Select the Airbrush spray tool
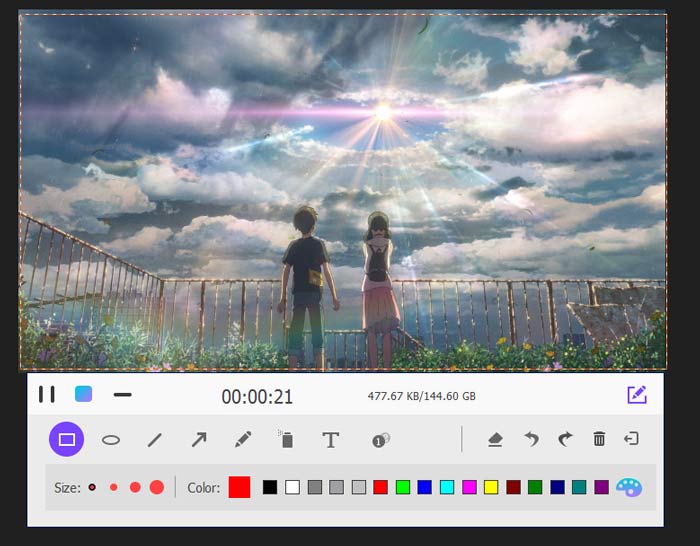Image resolution: width=700 pixels, height=546 pixels. [x=286, y=439]
